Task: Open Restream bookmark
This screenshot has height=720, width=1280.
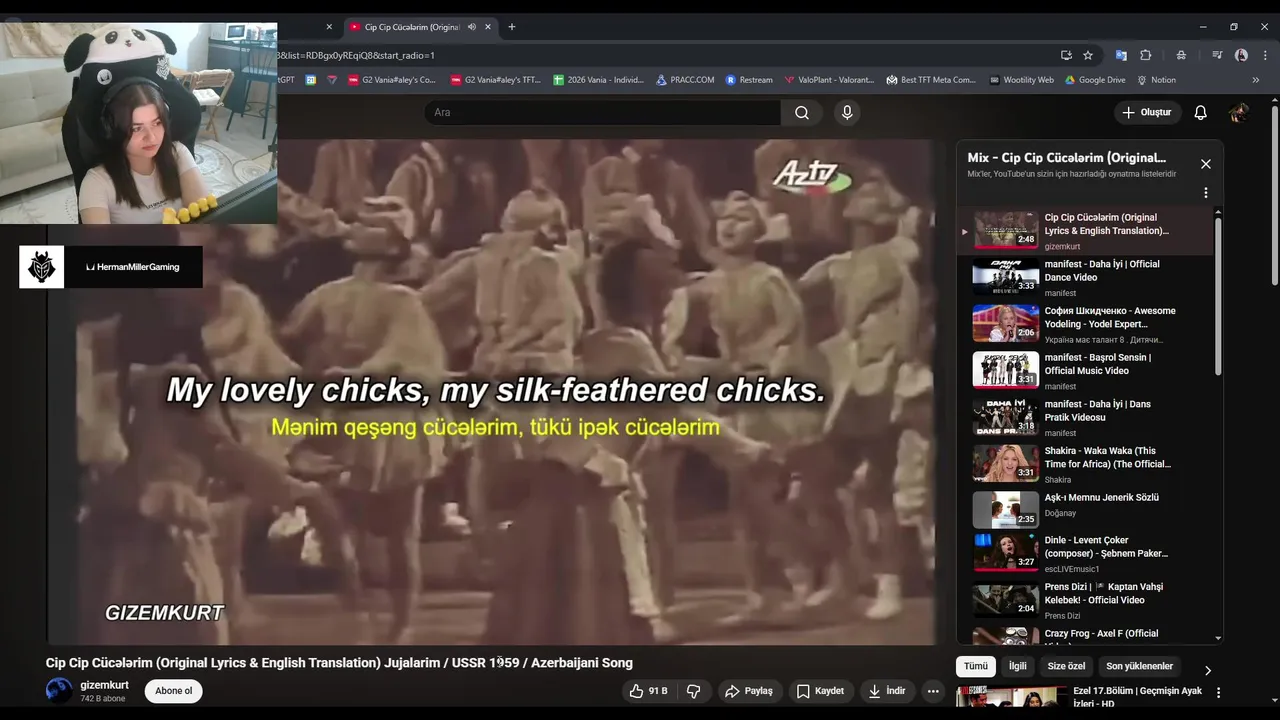Action: (749, 80)
